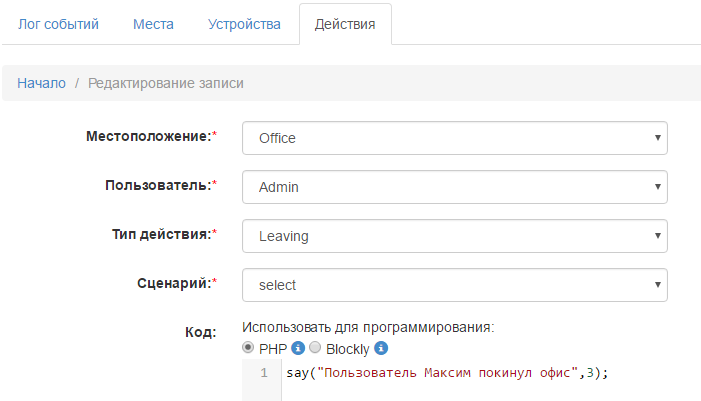The width and height of the screenshot is (701, 401).
Task: Select the PHP radio button
Action: pos(249,348)
